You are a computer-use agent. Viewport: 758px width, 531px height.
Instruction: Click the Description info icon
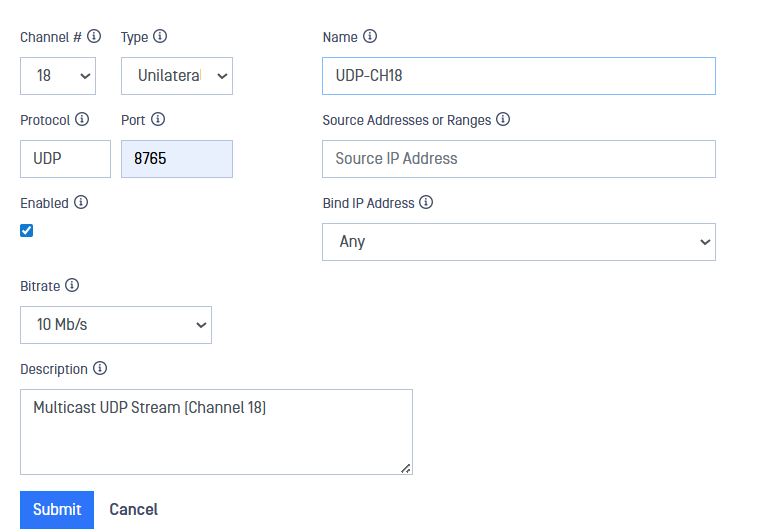(100, 368)
